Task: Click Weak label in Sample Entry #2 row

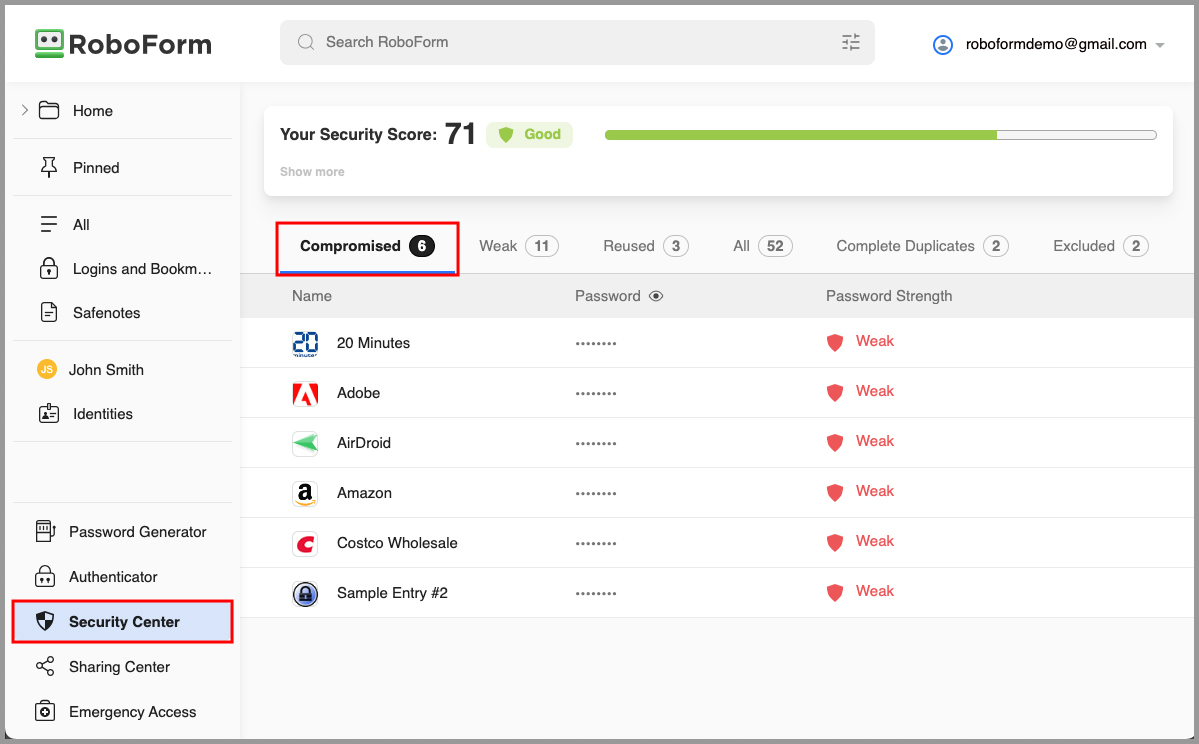Action: tap(875, 591)
